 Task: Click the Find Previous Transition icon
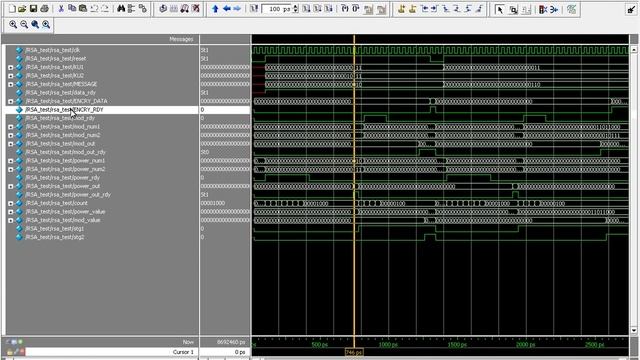424,9
